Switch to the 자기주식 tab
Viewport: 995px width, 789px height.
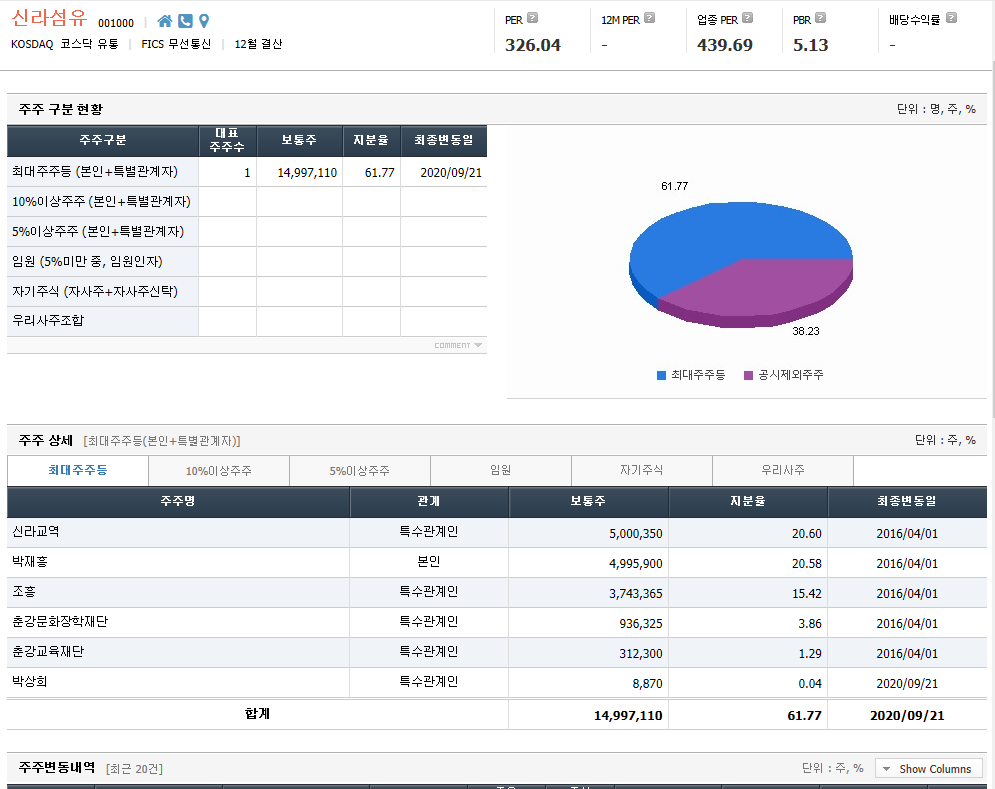pyautogui.click(x=642, y=470)
